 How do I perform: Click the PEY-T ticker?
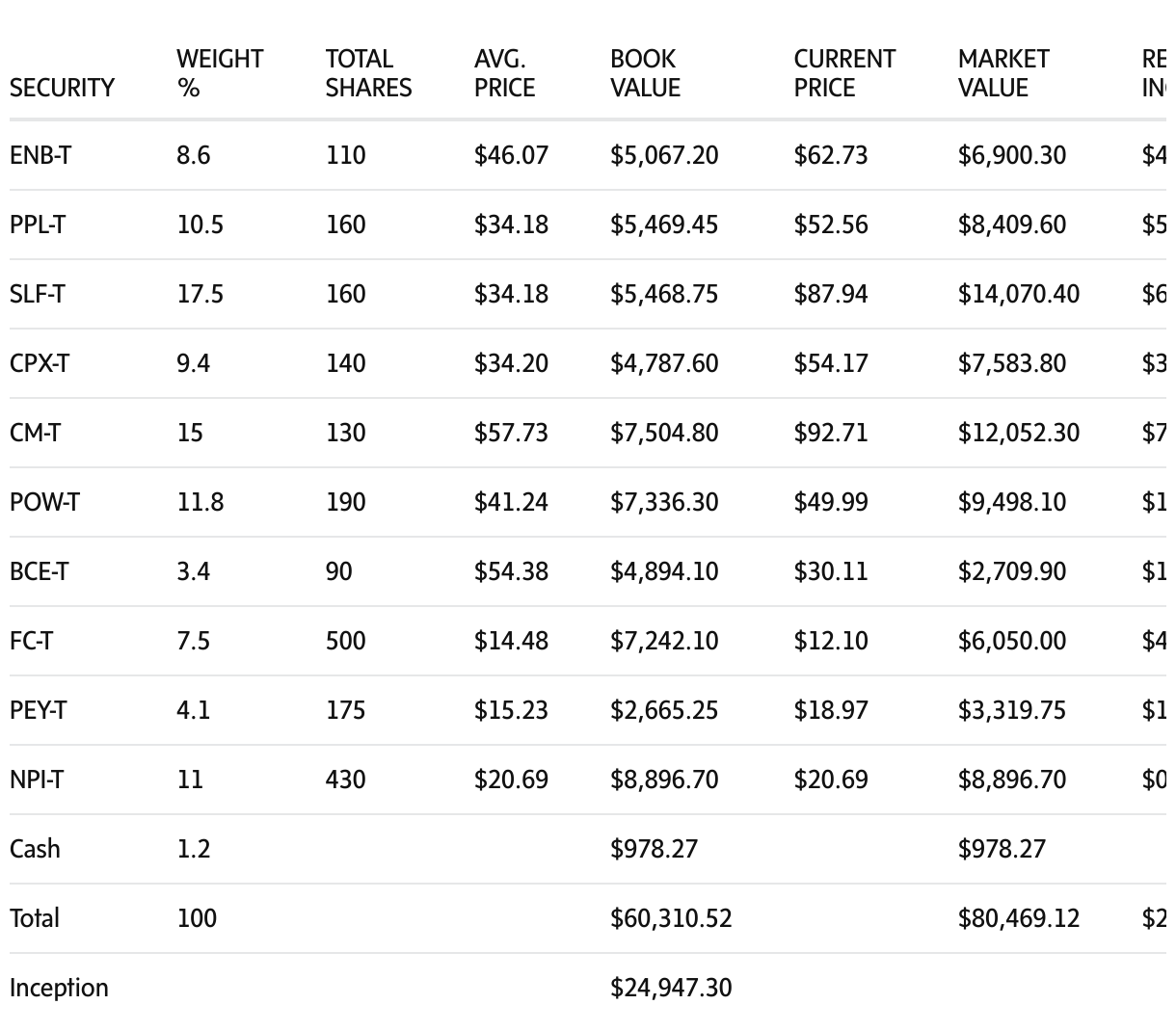pos(38,710)
